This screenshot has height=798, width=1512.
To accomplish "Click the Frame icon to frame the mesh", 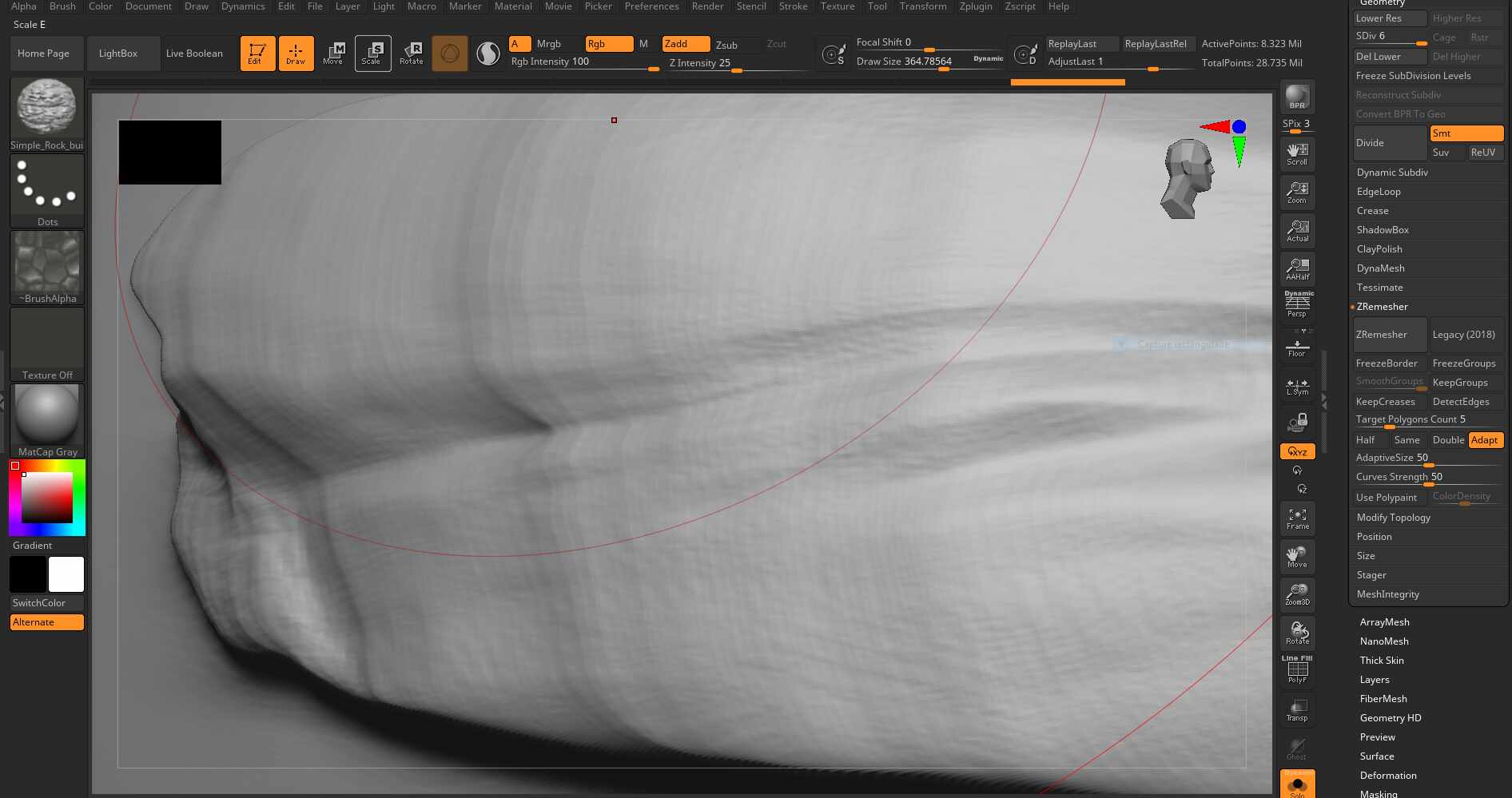I will coord(1297,518).
